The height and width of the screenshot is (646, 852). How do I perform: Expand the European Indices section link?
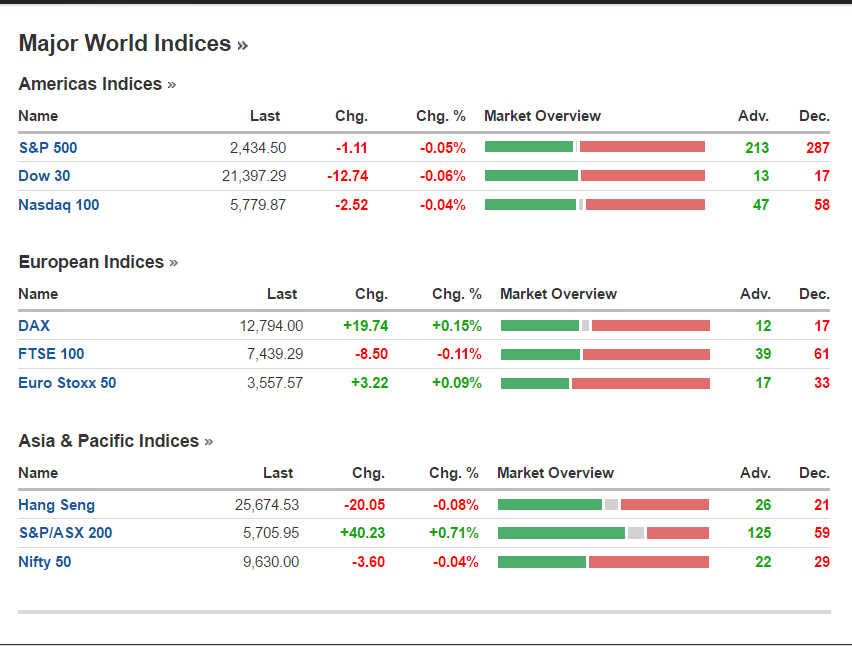tap(98, 262)
